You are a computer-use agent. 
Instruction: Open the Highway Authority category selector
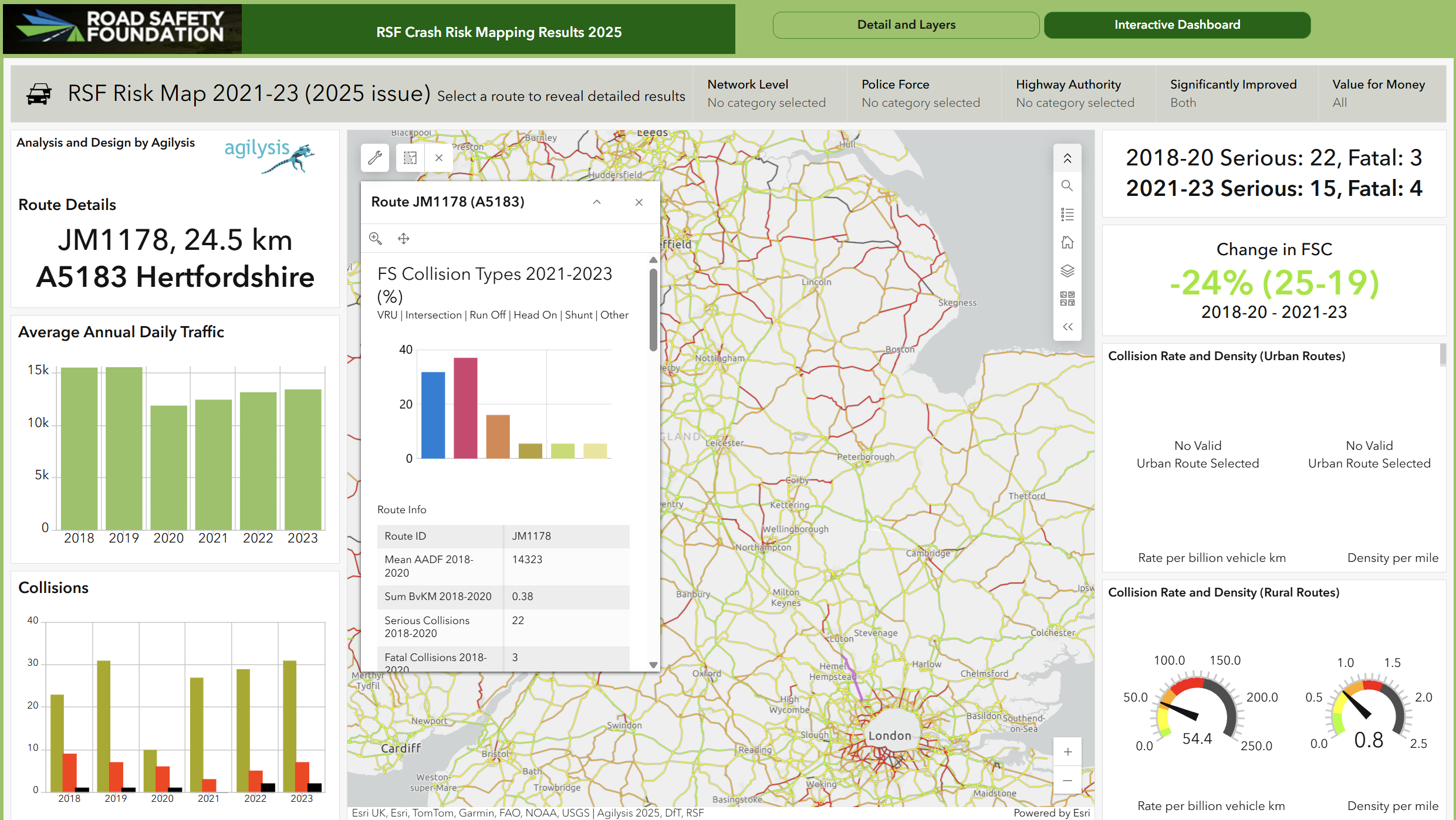1075,93
